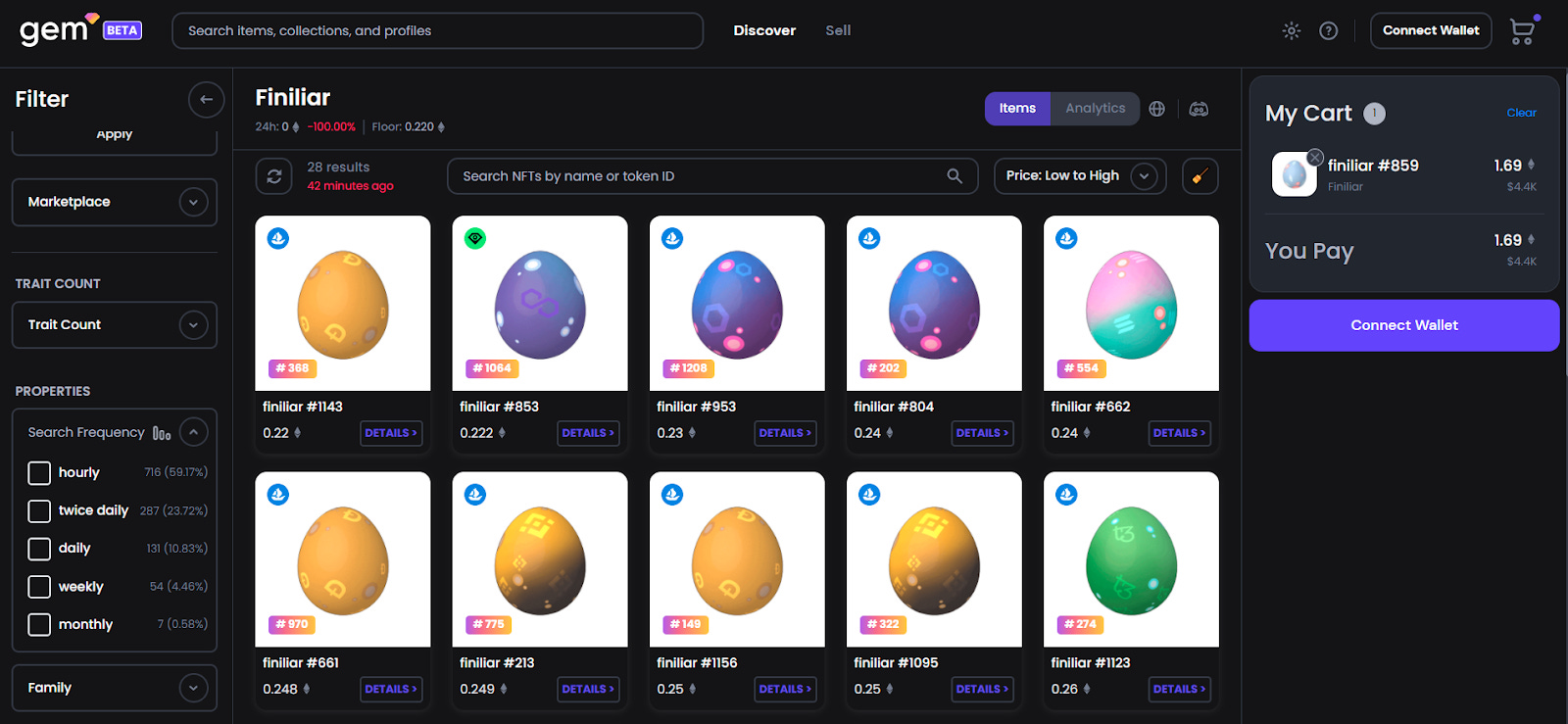
Task: Click the top search items and collections field
Action: (437, 30)
